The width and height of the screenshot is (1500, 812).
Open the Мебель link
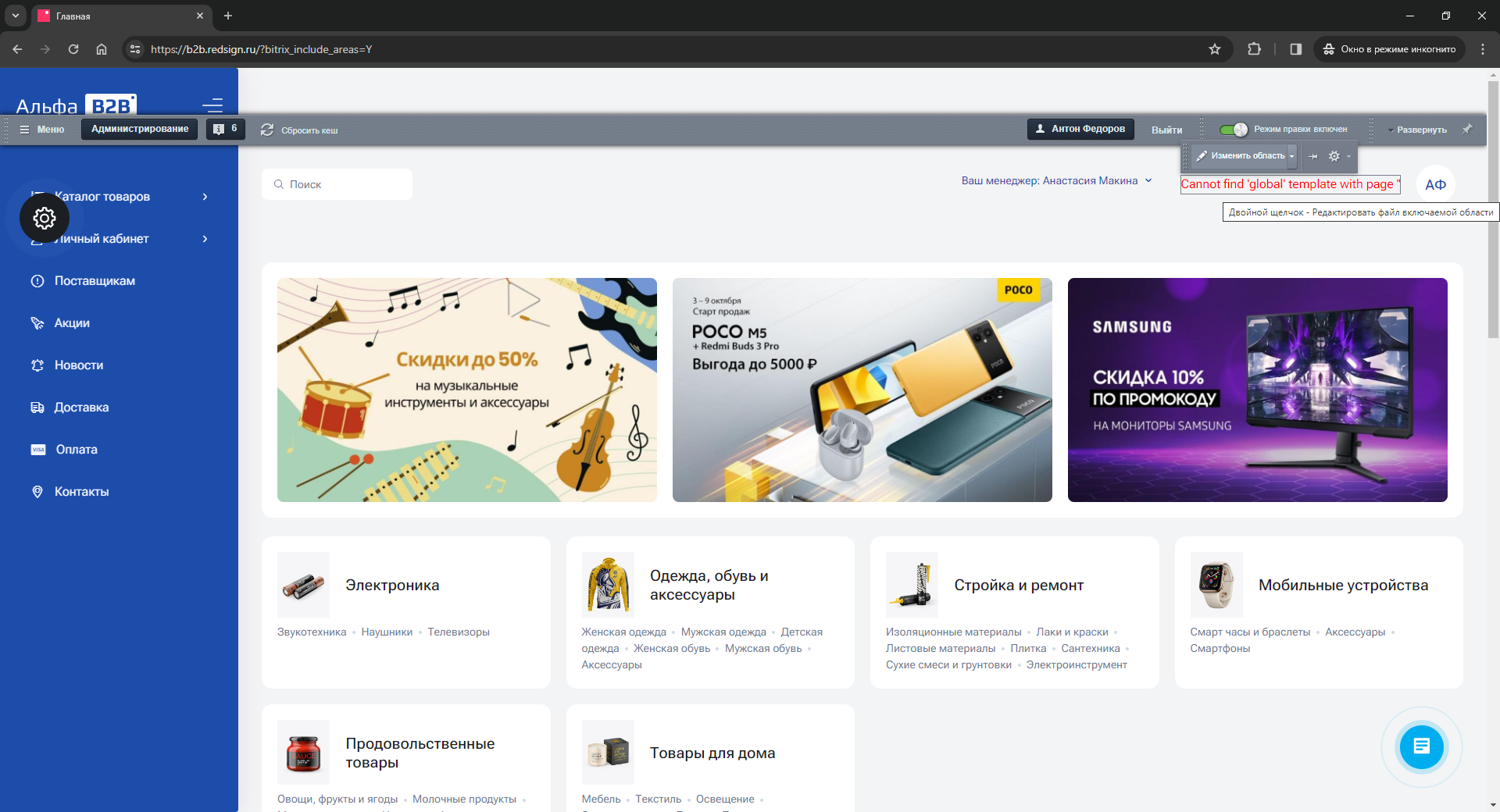601,799
